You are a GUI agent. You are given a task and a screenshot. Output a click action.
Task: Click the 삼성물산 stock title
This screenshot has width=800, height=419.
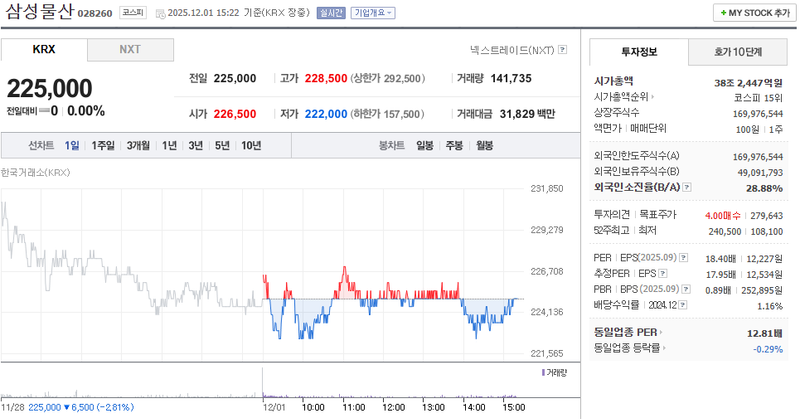[39, 11]
